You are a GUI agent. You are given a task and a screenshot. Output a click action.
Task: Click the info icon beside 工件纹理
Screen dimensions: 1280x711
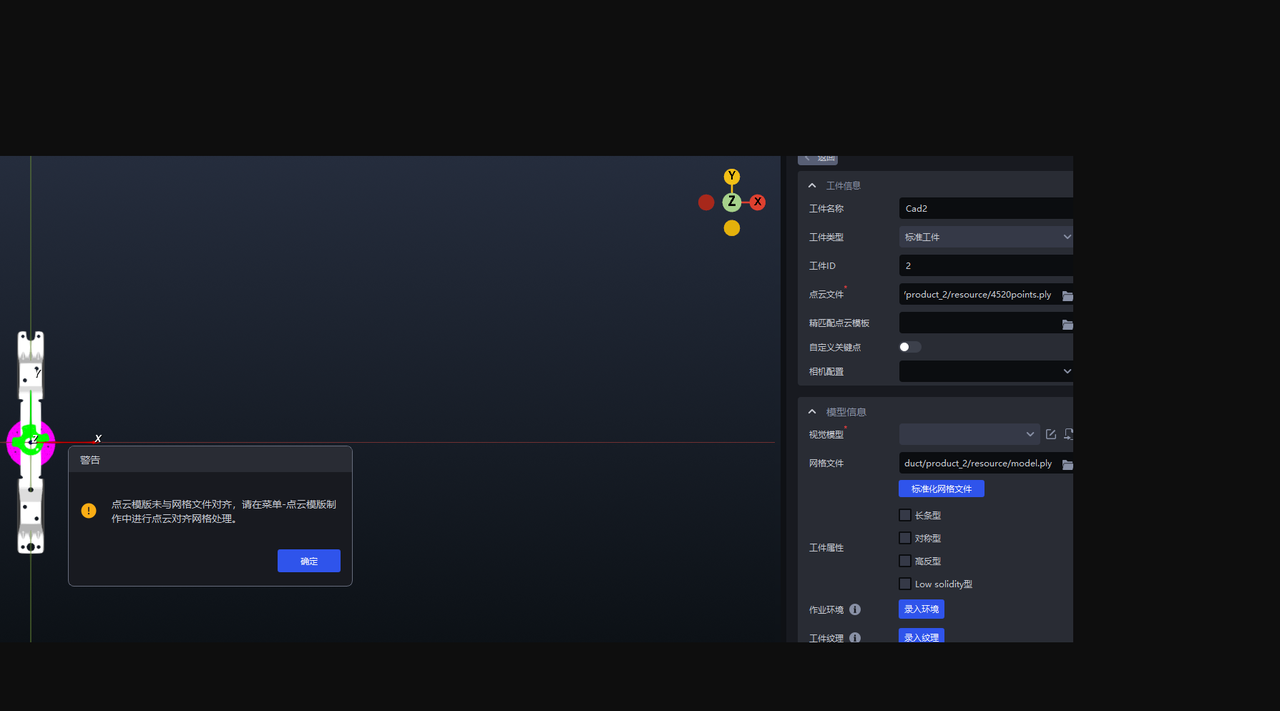point(855,637)
